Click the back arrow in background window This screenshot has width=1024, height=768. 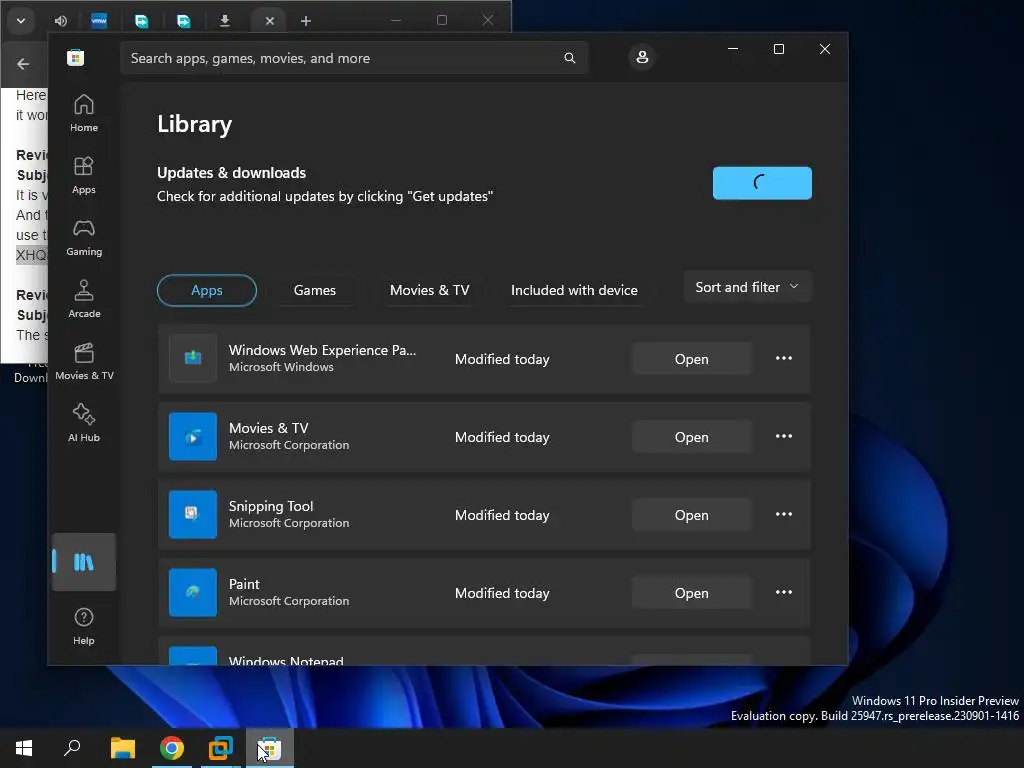tap(24, 64)
